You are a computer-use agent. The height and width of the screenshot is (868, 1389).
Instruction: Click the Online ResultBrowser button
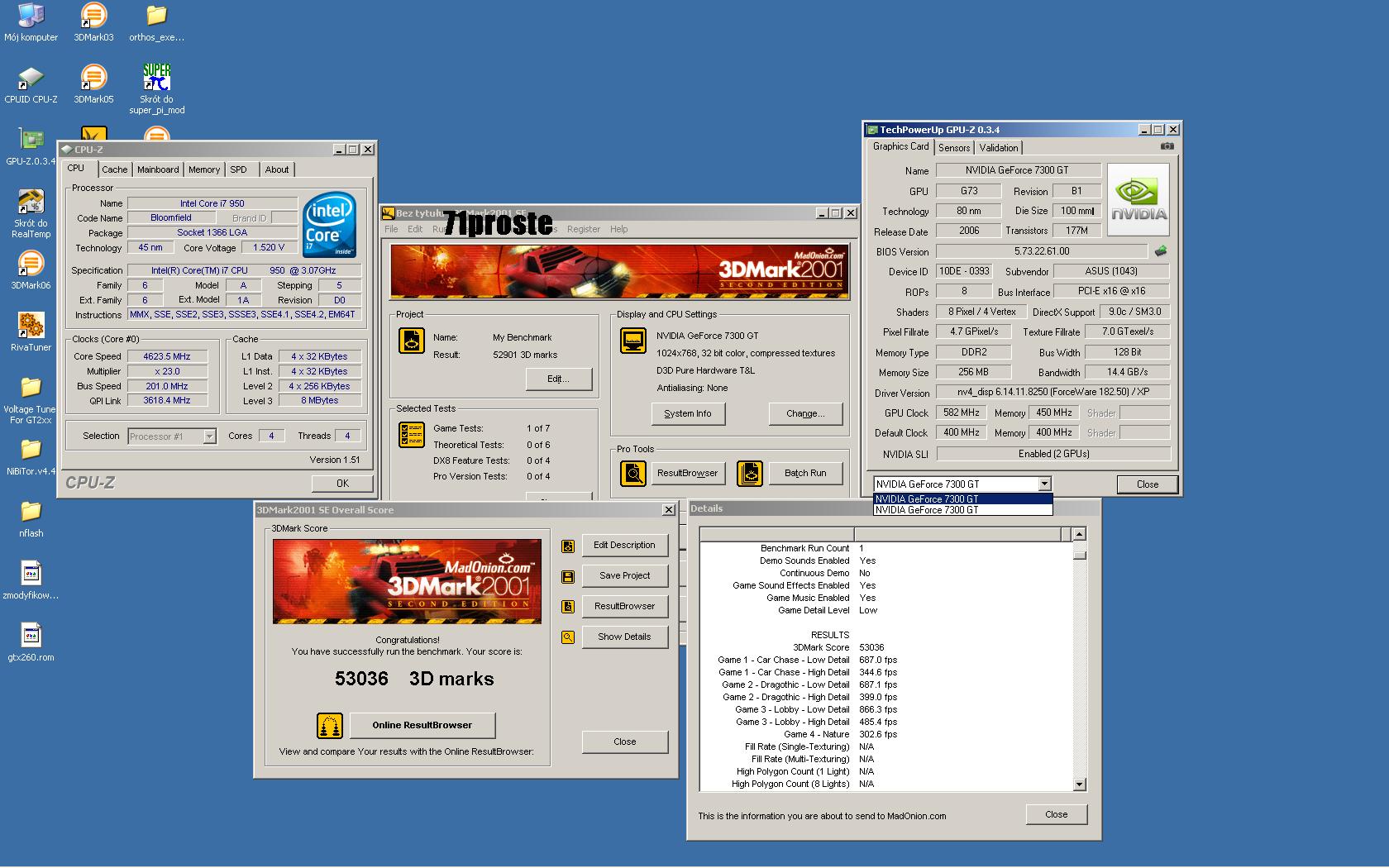(x=422, y=725)
